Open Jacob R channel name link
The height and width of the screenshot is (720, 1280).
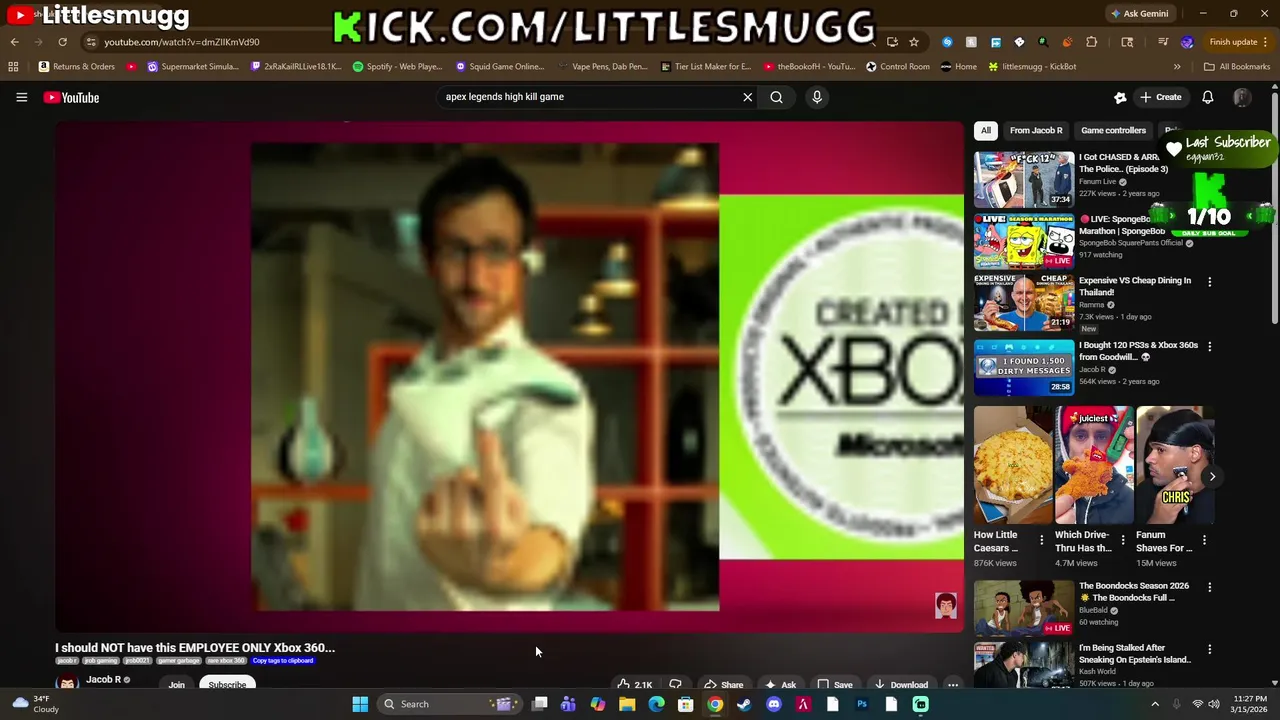tap(103, 679)
